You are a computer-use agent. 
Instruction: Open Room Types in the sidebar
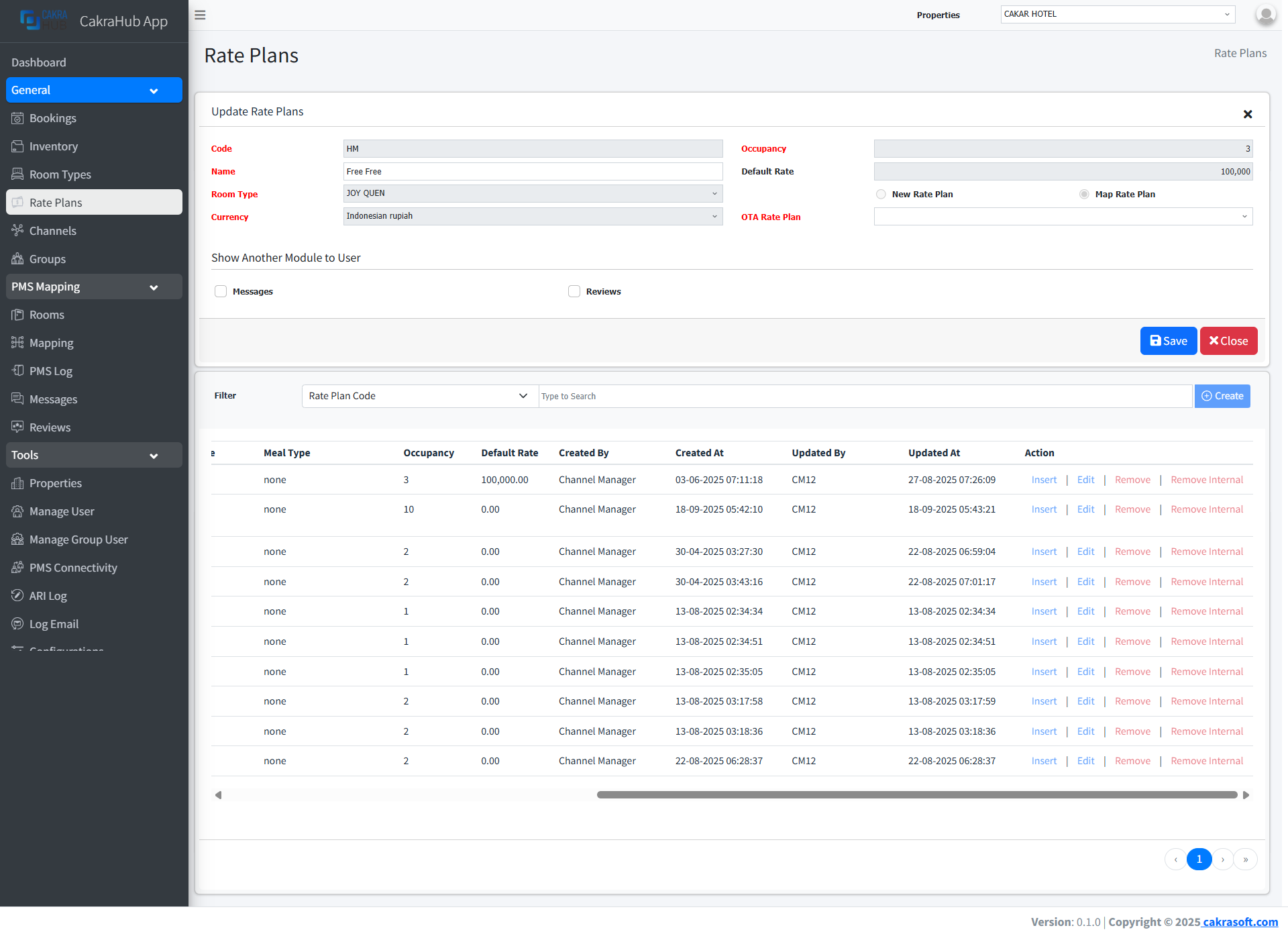point(60,174)
